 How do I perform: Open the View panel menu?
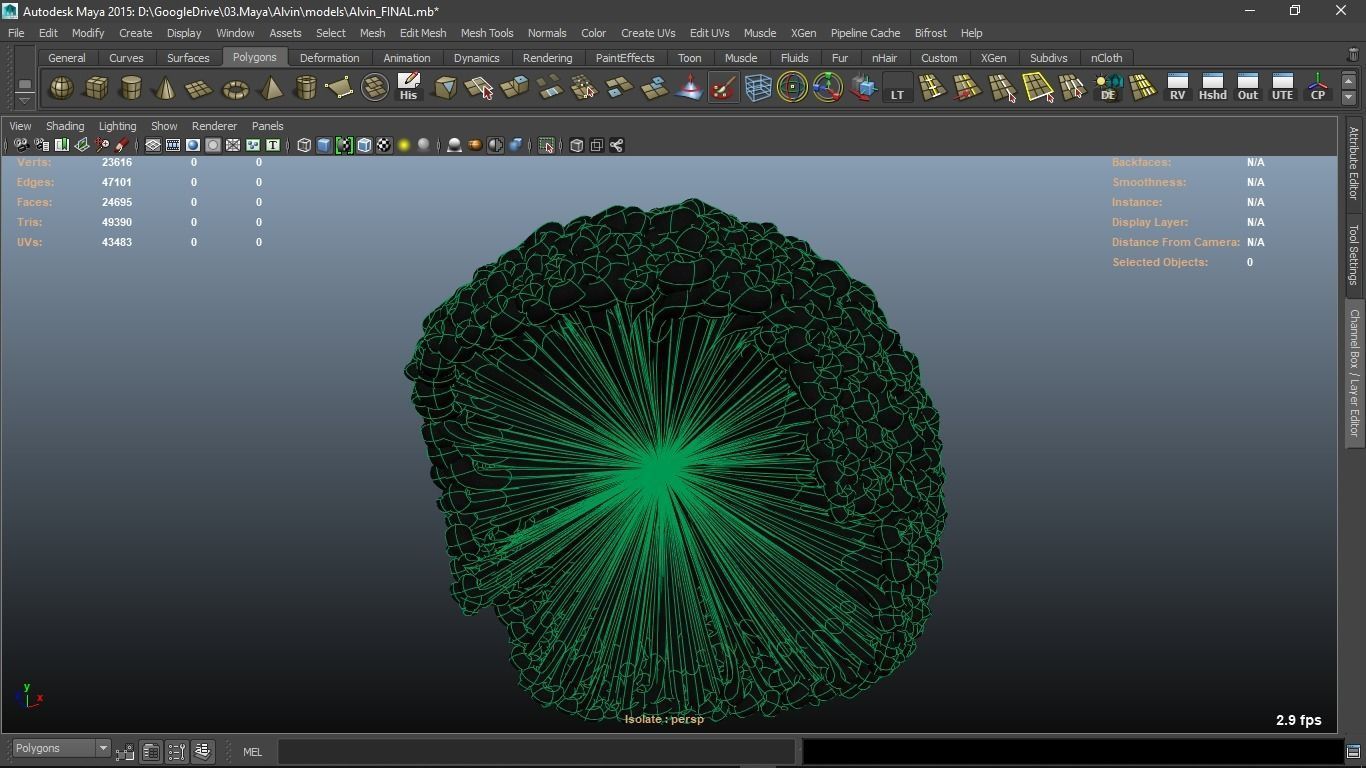click(x=20, y=126)
